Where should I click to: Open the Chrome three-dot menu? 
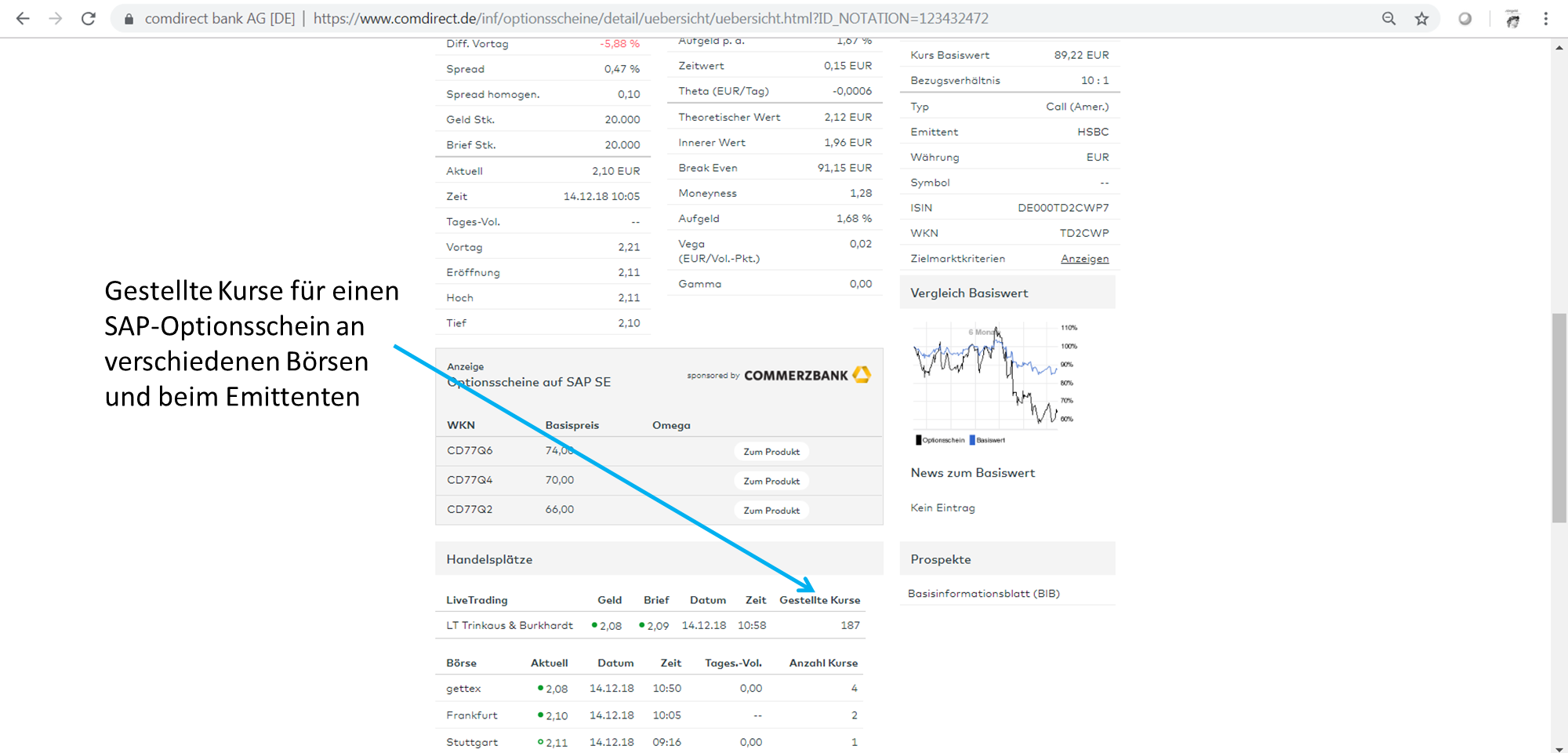(1545, 18)
